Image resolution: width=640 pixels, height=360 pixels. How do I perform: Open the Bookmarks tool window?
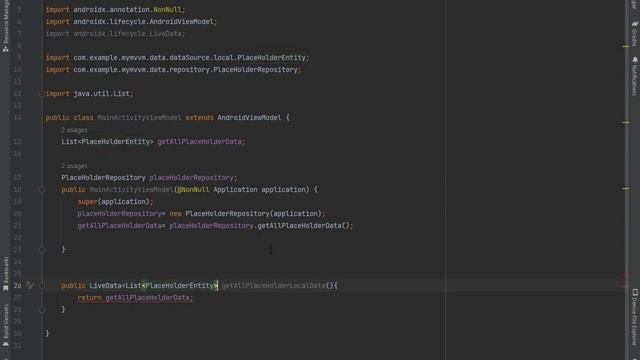point(6,274)
